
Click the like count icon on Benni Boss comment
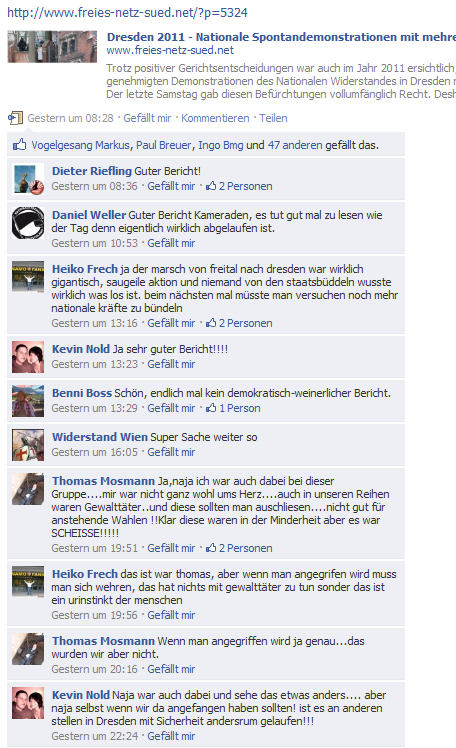[211, 408]
